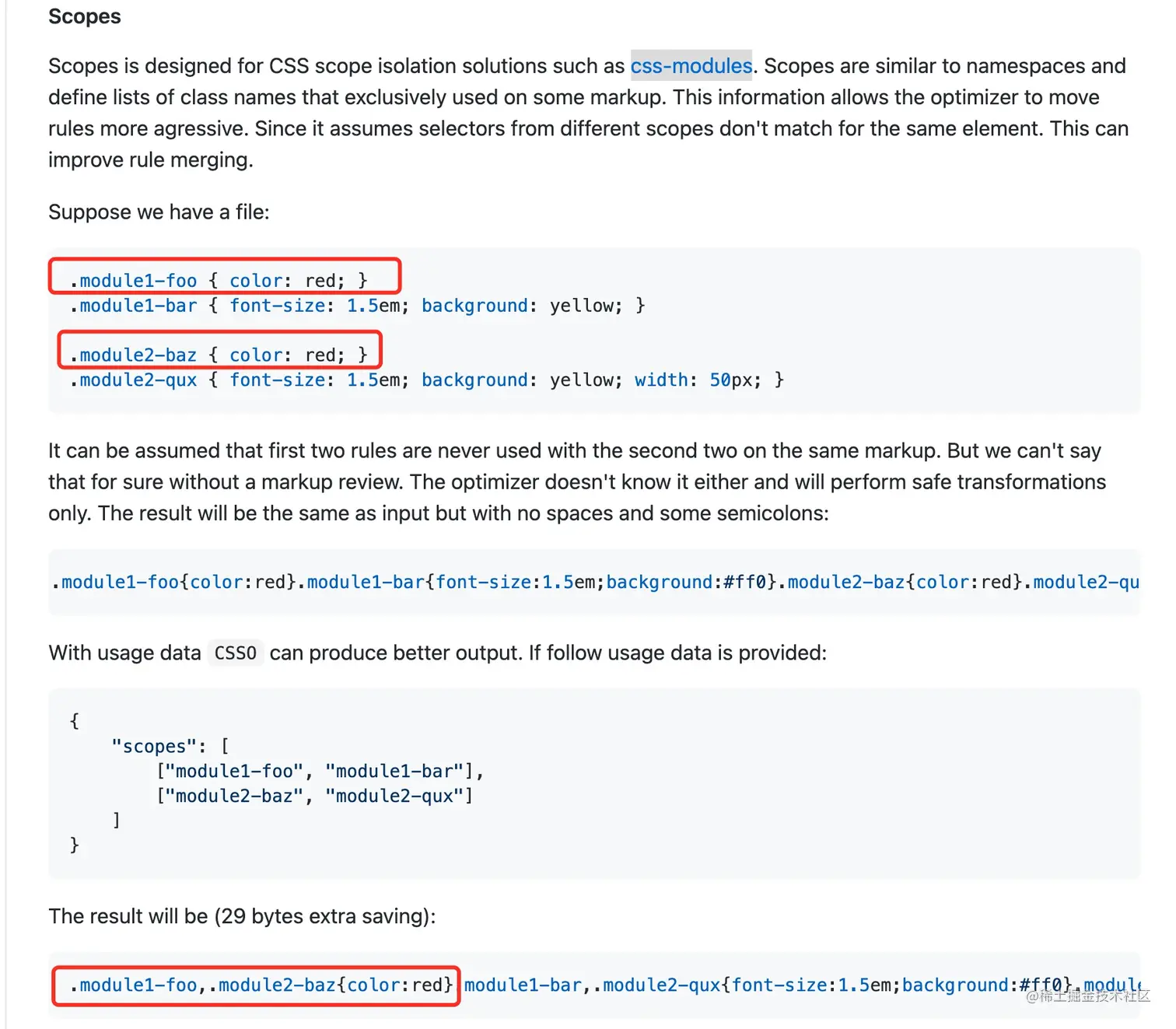1176x1029 pixels.
Task: Click the closing brace line of JSON block
Action: click(x=75, y=845)
